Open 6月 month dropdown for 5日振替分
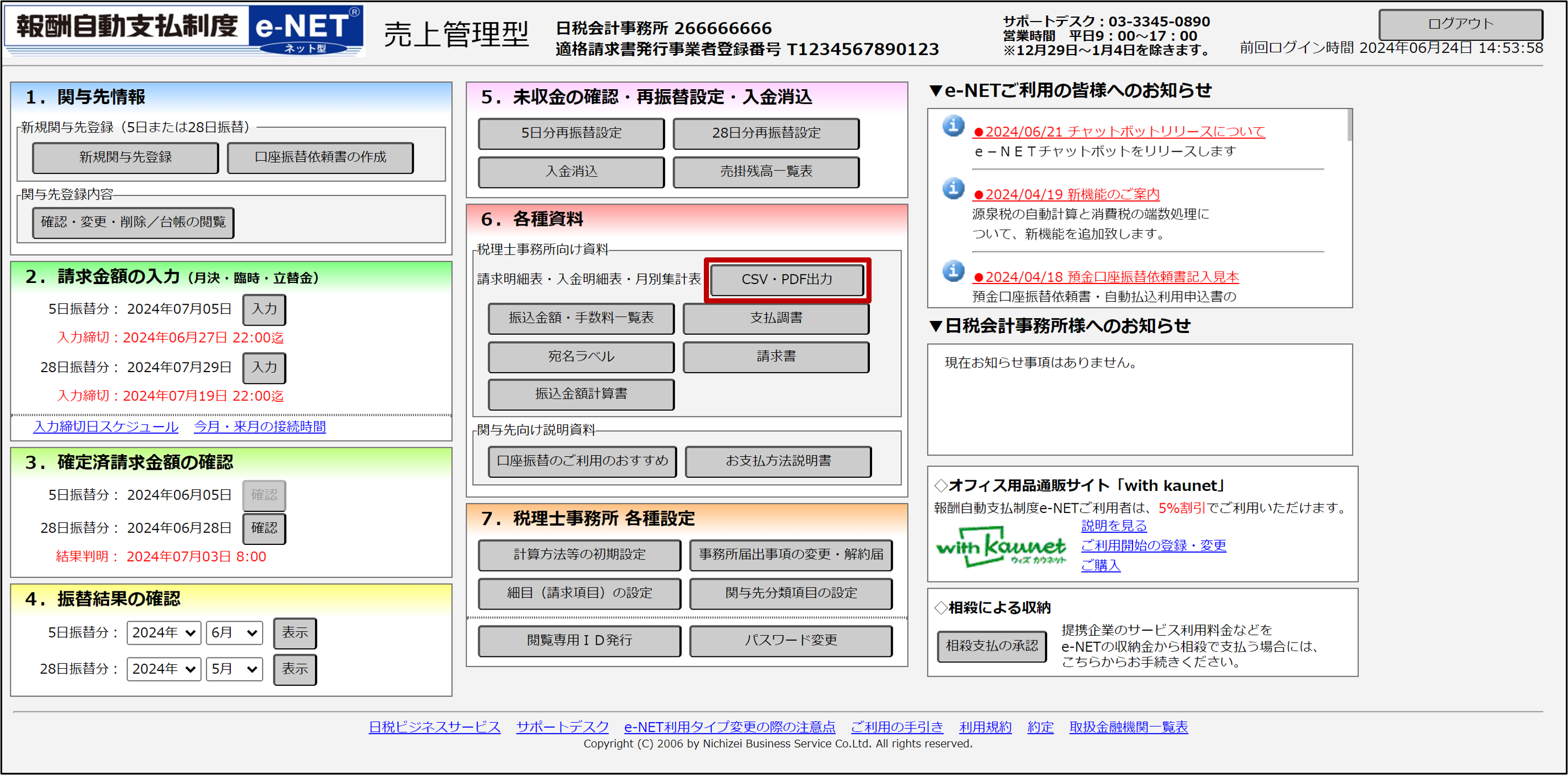The height and width of the screenshot is (775, 1568). click(234, 632)
